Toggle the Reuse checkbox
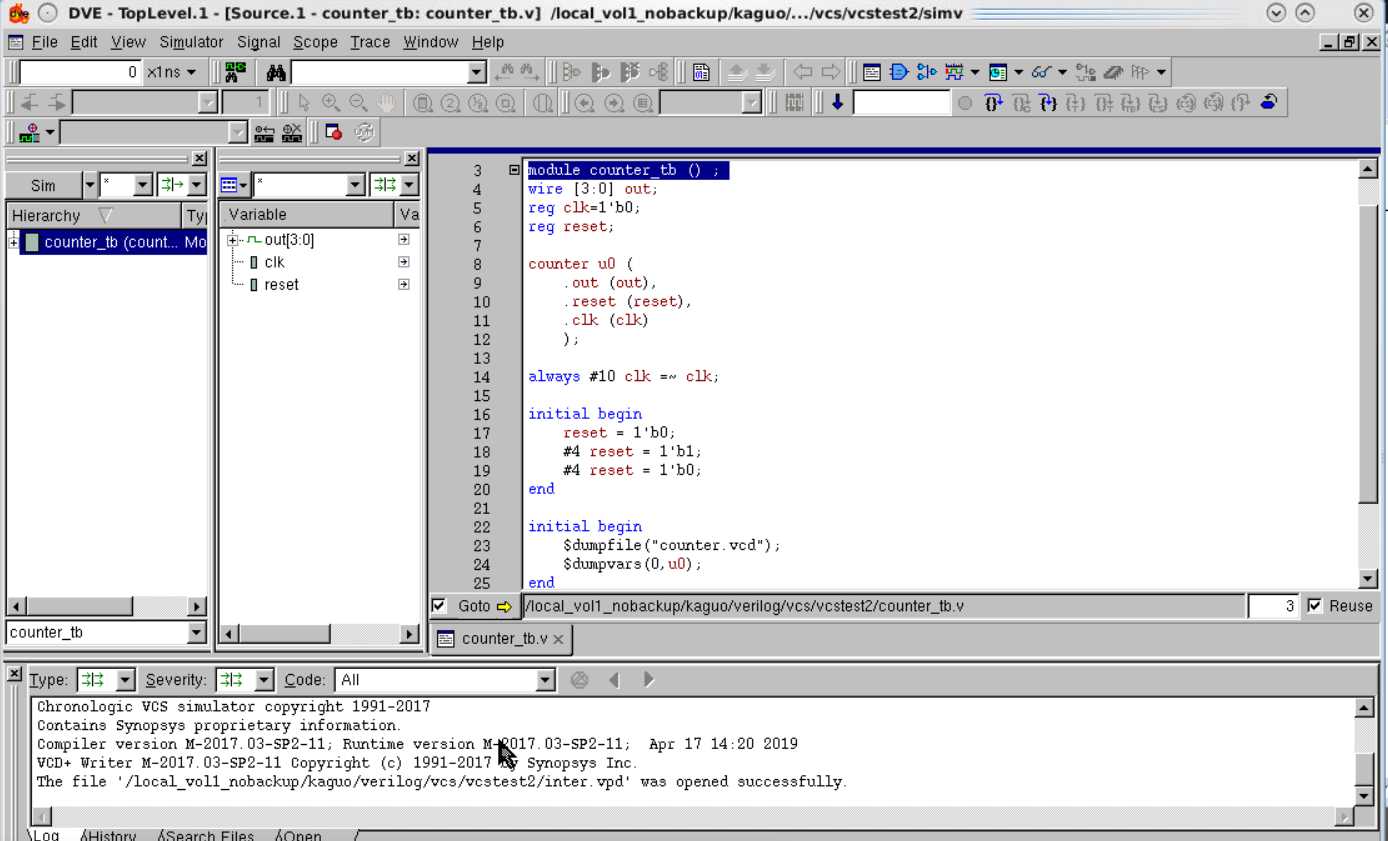Screen dimensions: 1388x841 point(1315,605)
